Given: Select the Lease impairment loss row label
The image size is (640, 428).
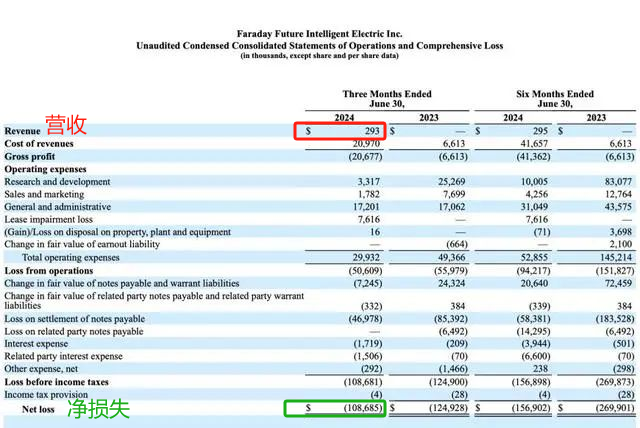Looking at the screenshot, I should click(50, 219).
